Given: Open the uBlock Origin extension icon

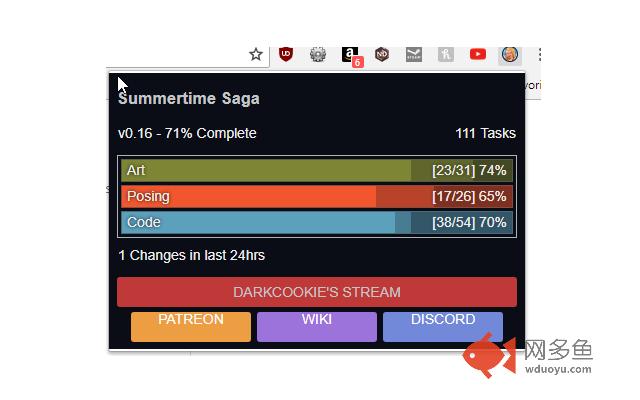Looking at the screenshot, I should [286, 54].
